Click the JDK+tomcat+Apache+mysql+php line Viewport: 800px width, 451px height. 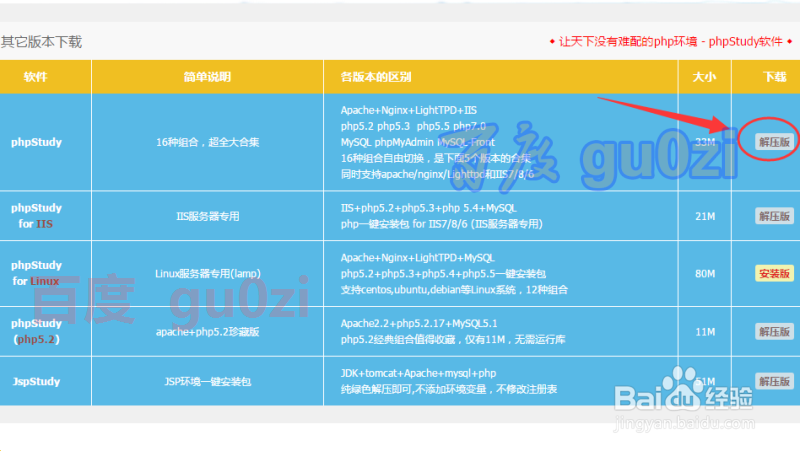418,373
